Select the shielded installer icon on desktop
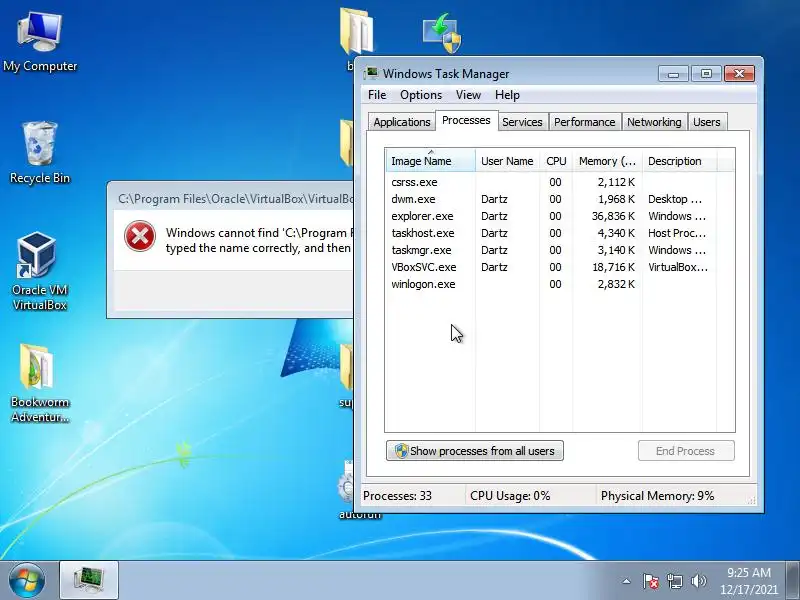Image resolution: width=800 pixels, height=600 pixels. click(x=442, y=34)
